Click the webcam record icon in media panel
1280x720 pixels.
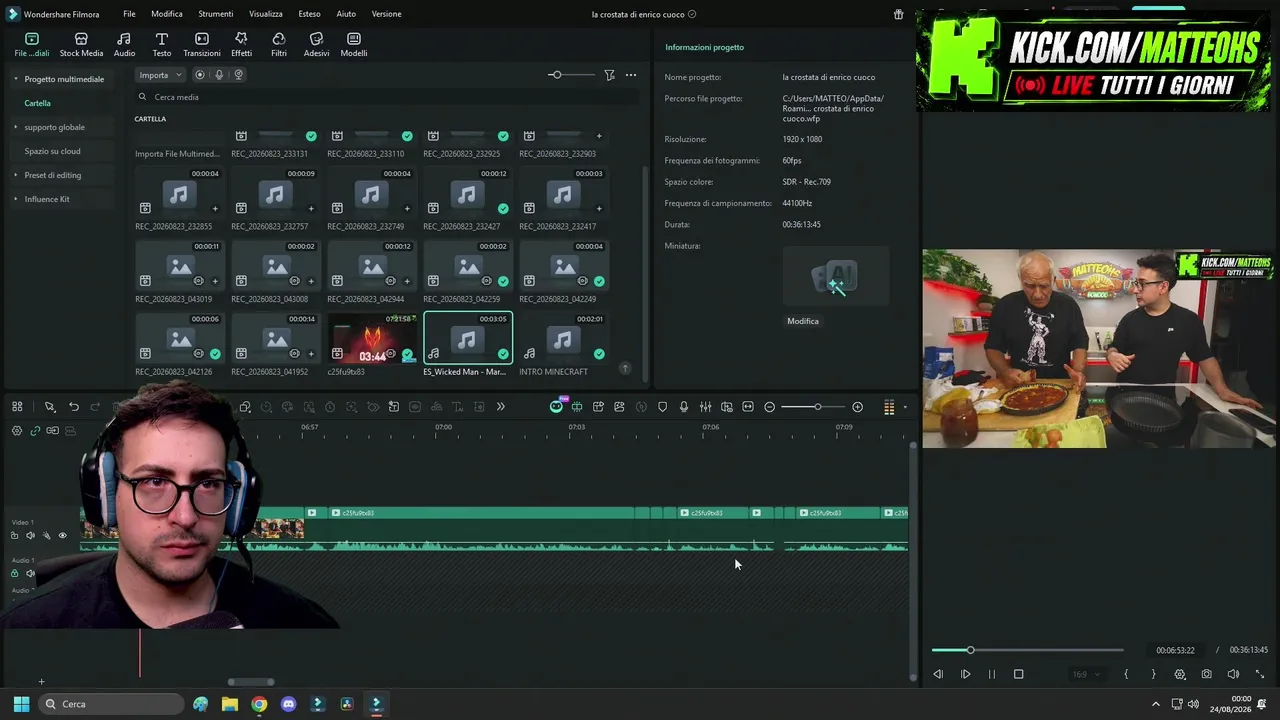(238, 75)
